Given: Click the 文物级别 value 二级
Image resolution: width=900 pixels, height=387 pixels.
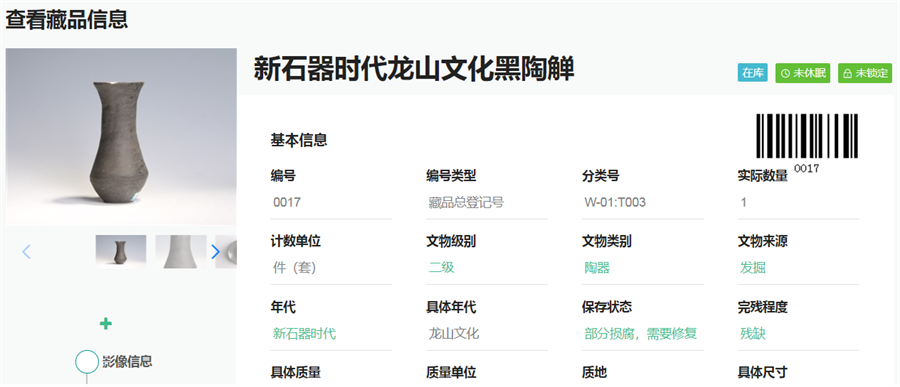Looking at the screenshot, I should tap(442, 268).
